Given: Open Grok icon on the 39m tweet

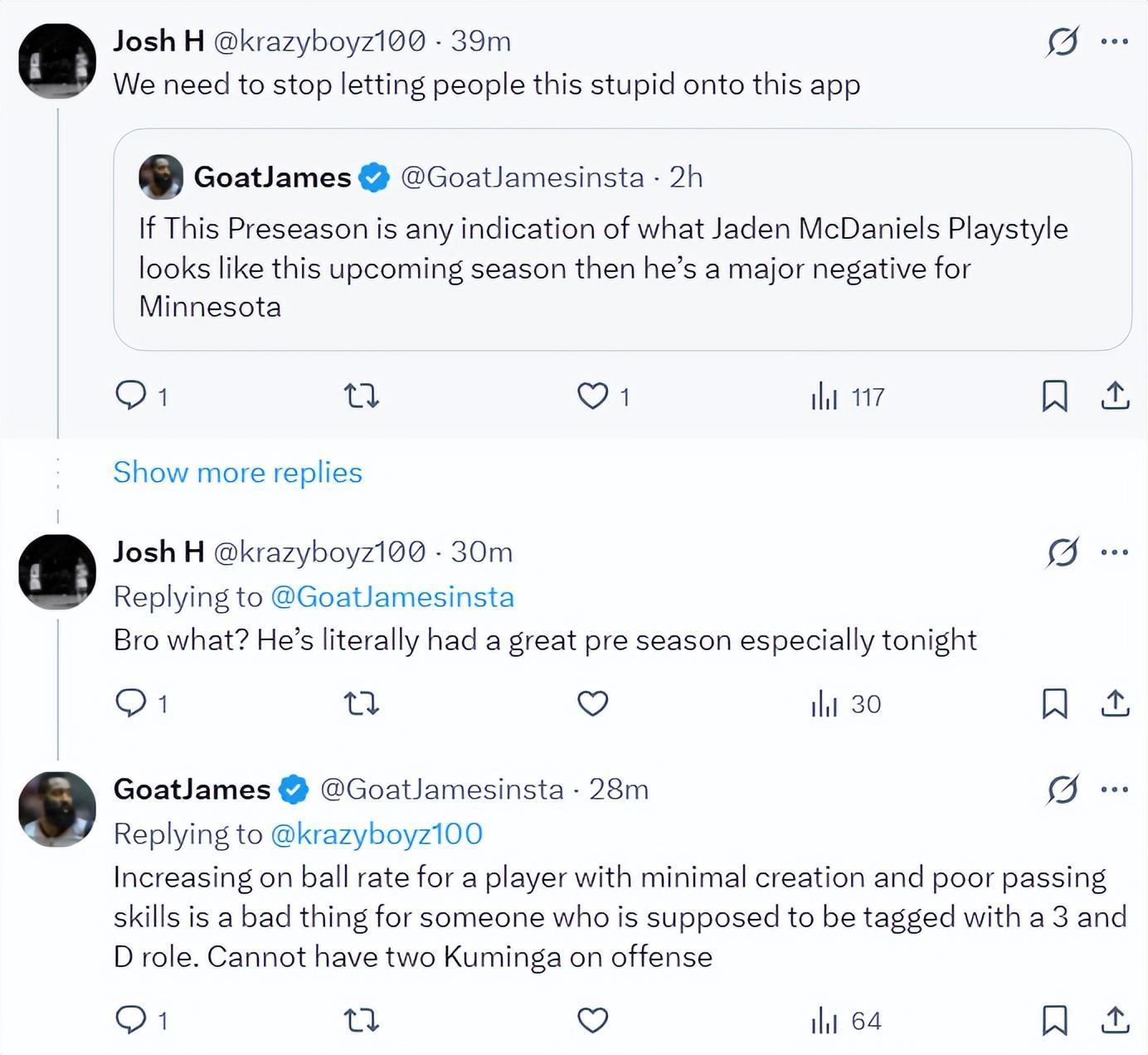Looking at the screenshot, I should tap(1063, 41).
